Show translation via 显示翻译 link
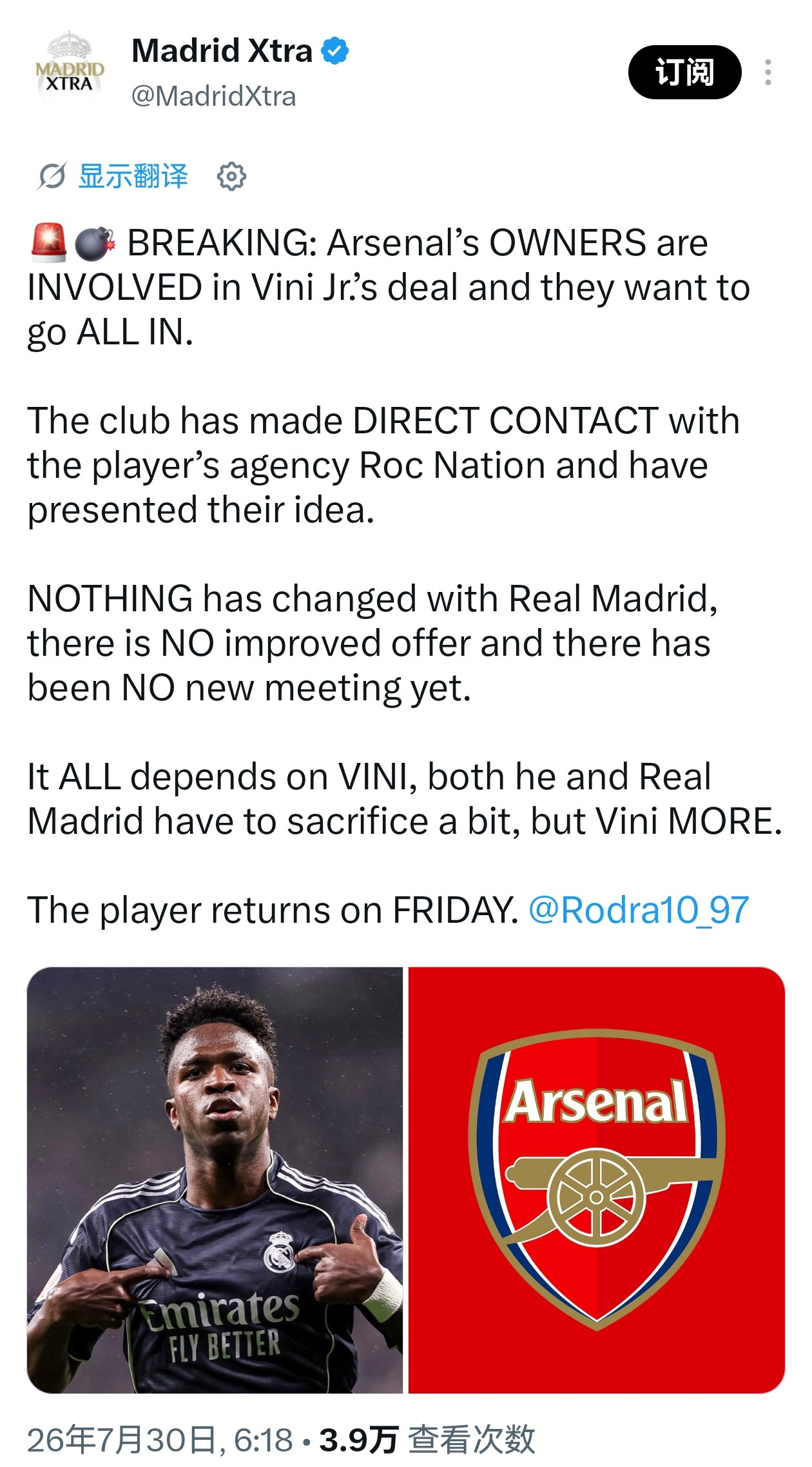Screen dimensions: 812x1467 point(133,176)
